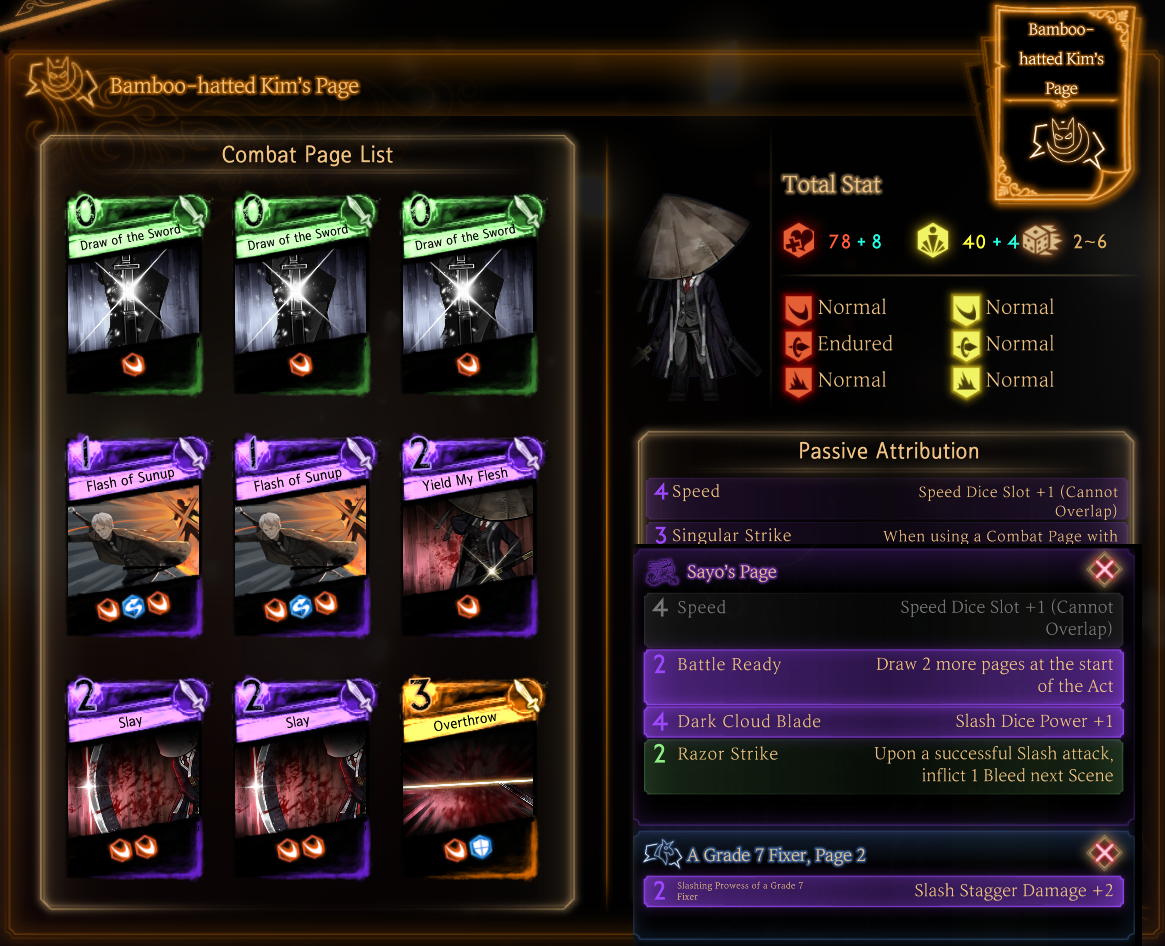
Task: Select the Battle Ready passive
Action: 883,676
